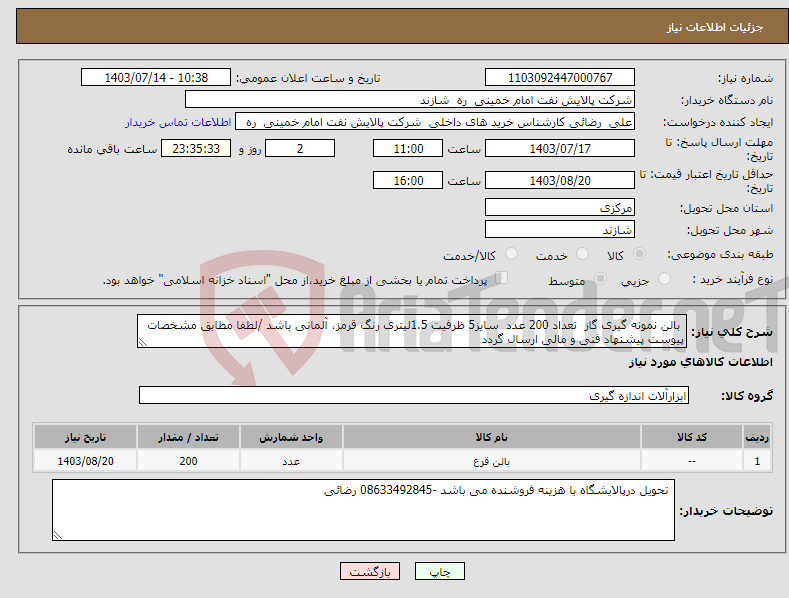
Task: Open the اطلاعات تماس خریدار link
Action: click(x=178, y=122)
